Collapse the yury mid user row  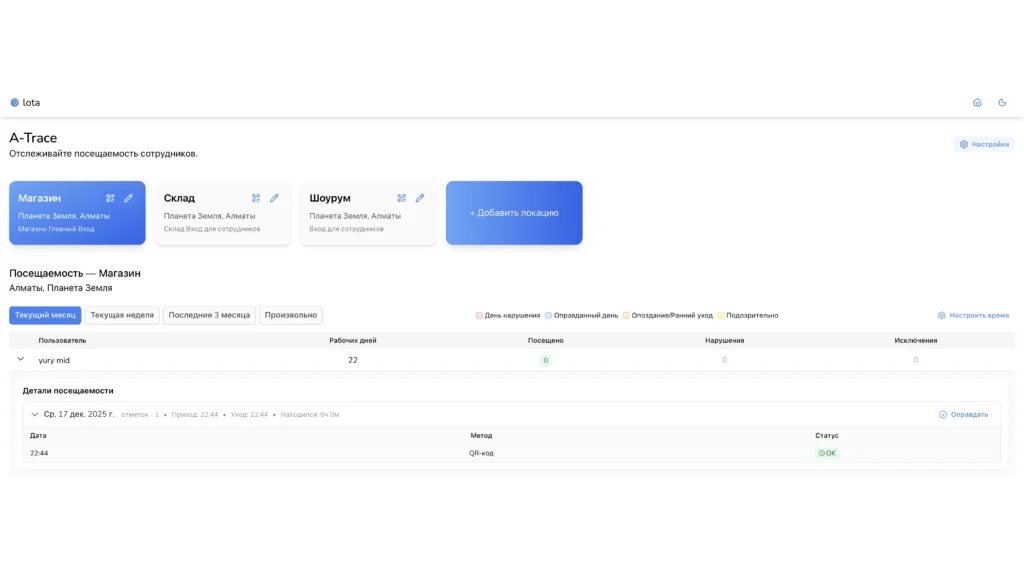tap(20, 359)
